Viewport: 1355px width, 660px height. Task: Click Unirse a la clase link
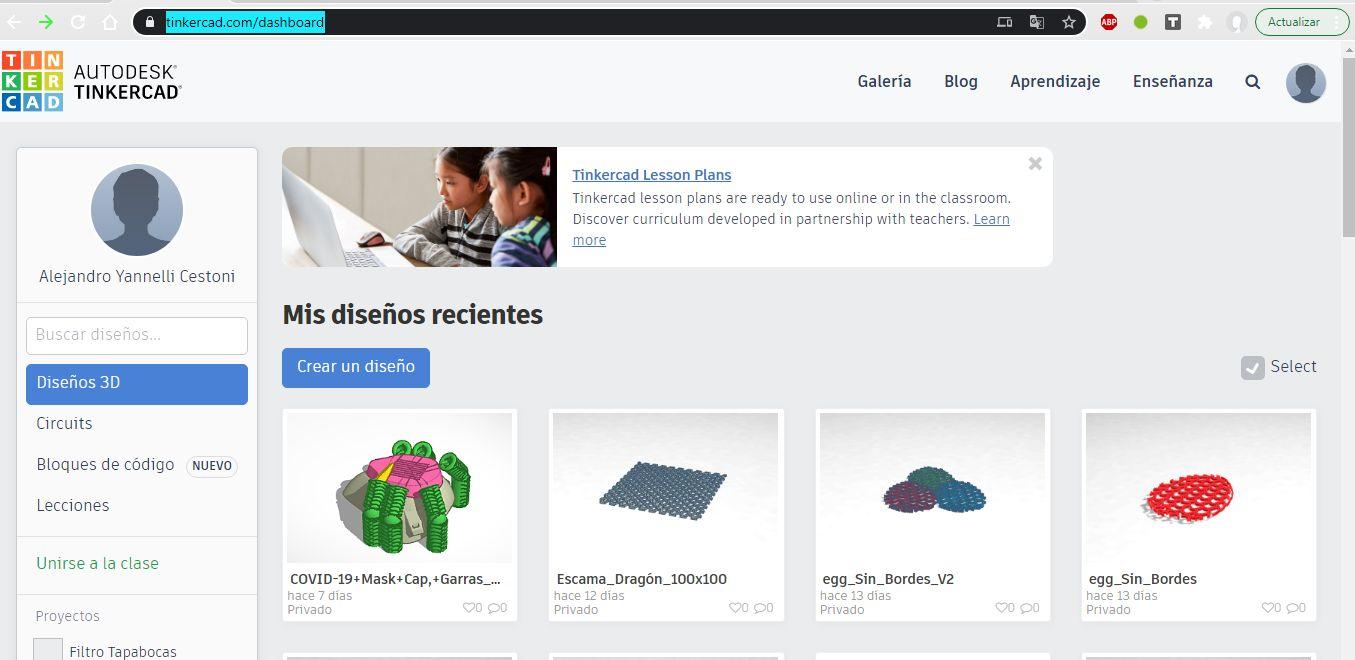pyautogui.click(x=97, y=563)
